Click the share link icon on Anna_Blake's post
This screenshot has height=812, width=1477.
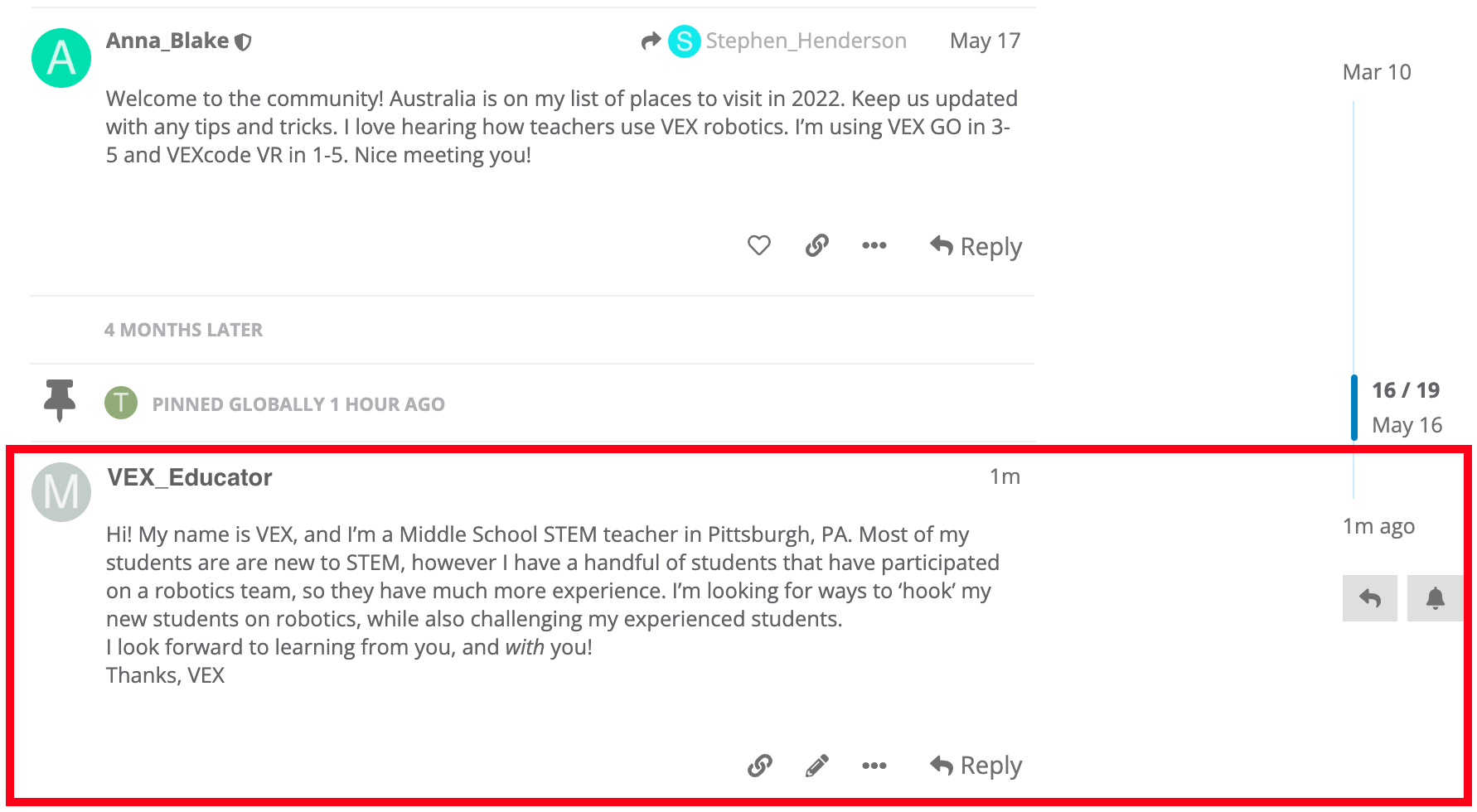(x=816, y=245)
